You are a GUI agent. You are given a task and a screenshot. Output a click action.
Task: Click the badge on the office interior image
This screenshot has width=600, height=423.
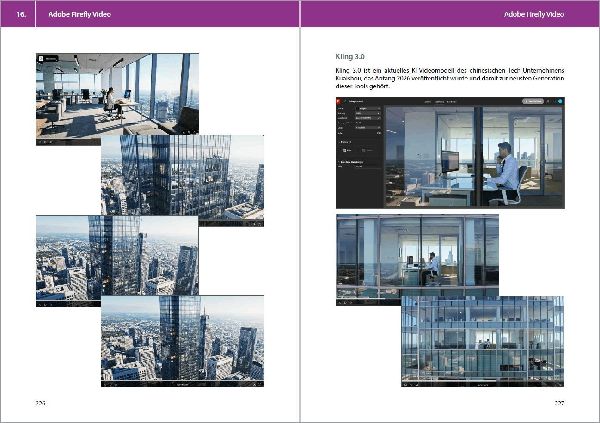pyautogui.click(x=48, y=59)
